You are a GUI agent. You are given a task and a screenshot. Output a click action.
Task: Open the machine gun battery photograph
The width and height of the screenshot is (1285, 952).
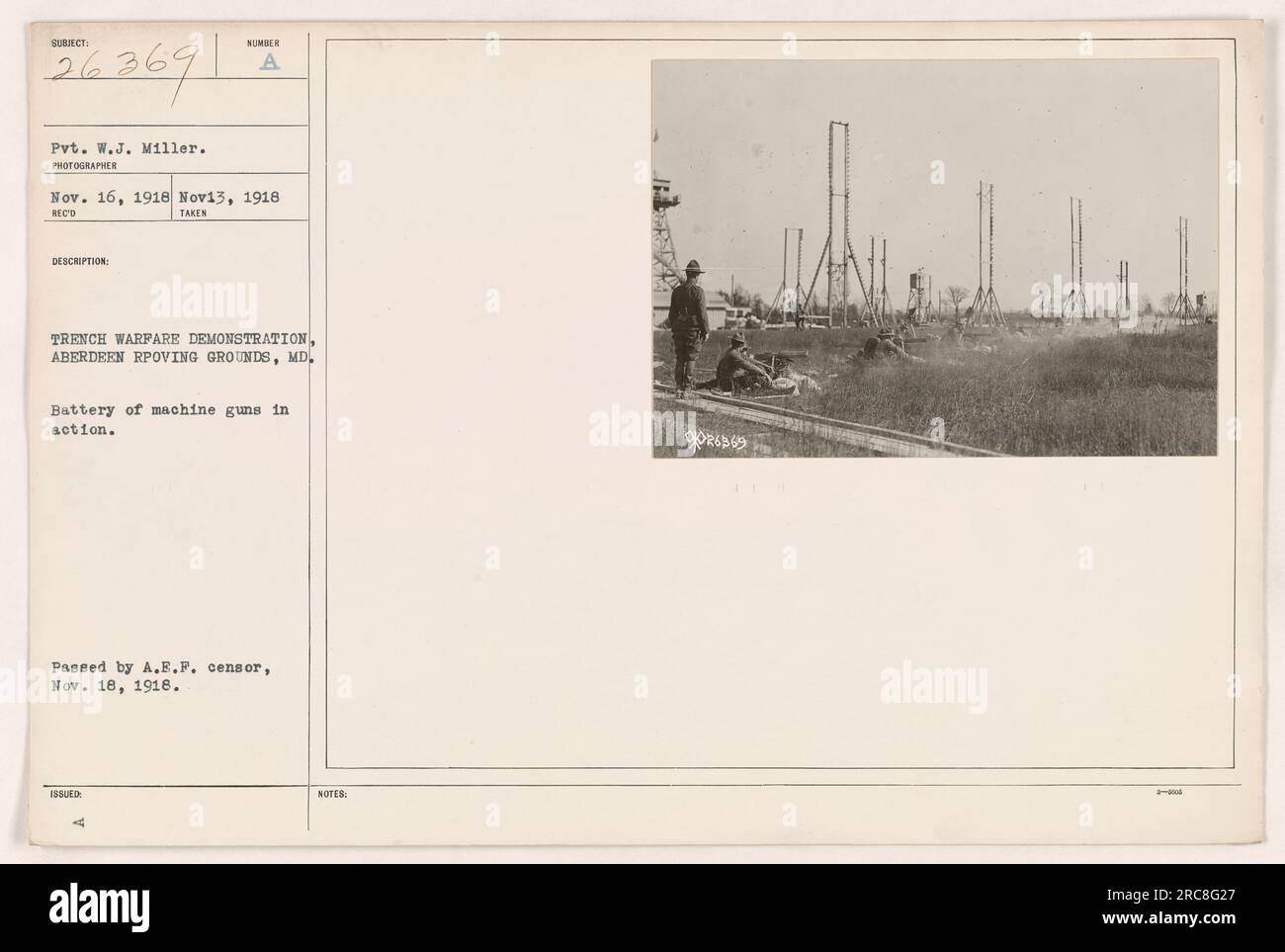934,258
